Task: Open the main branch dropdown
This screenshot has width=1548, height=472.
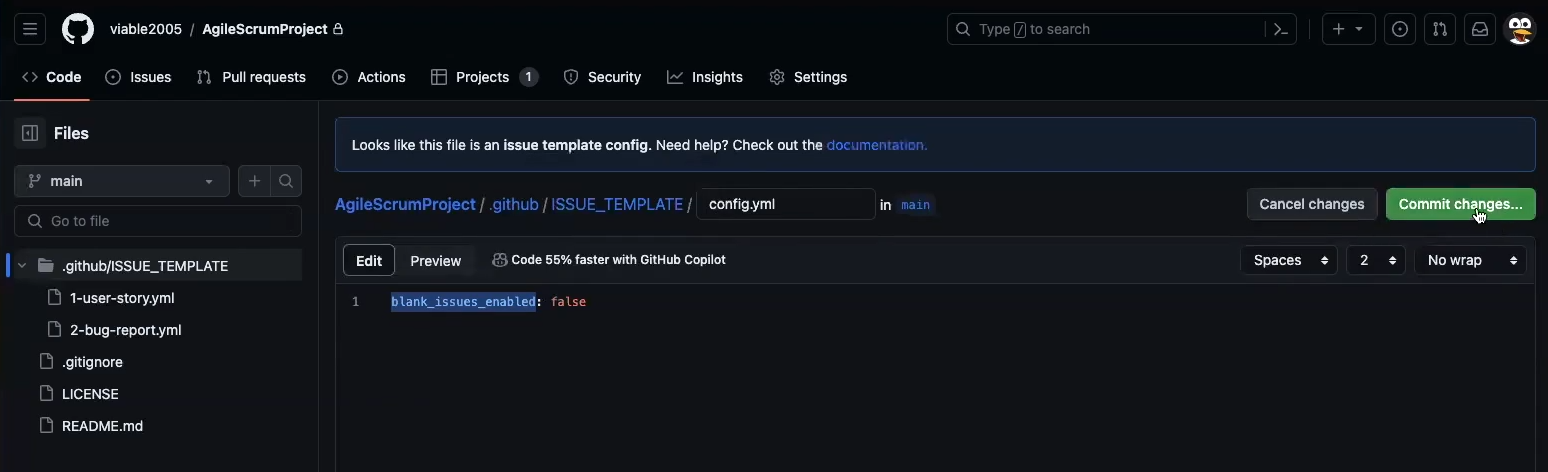Action: [x=121, y=181]
